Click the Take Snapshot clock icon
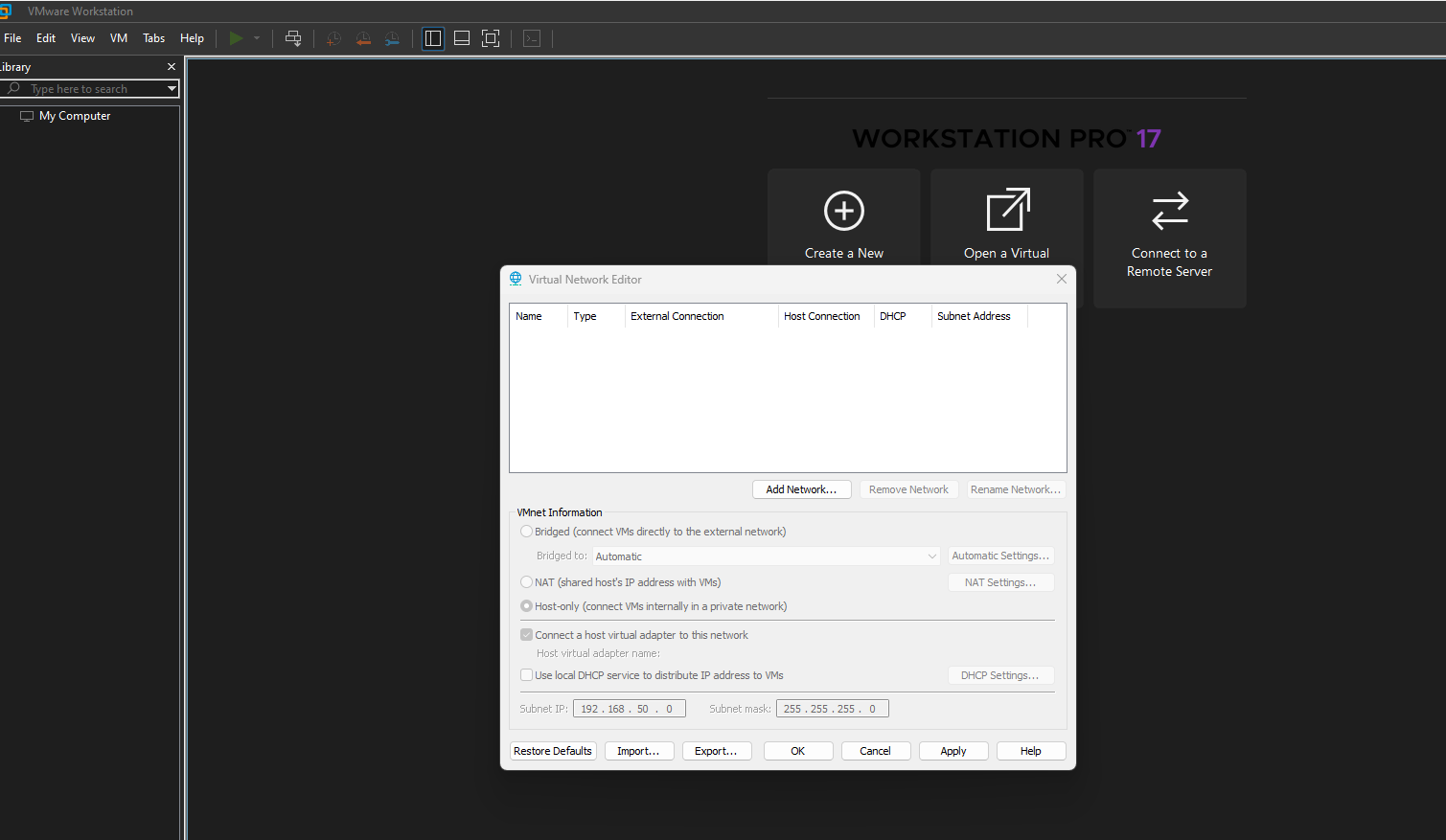Viewport: 1446px width, 840px height. click(333, 38)
